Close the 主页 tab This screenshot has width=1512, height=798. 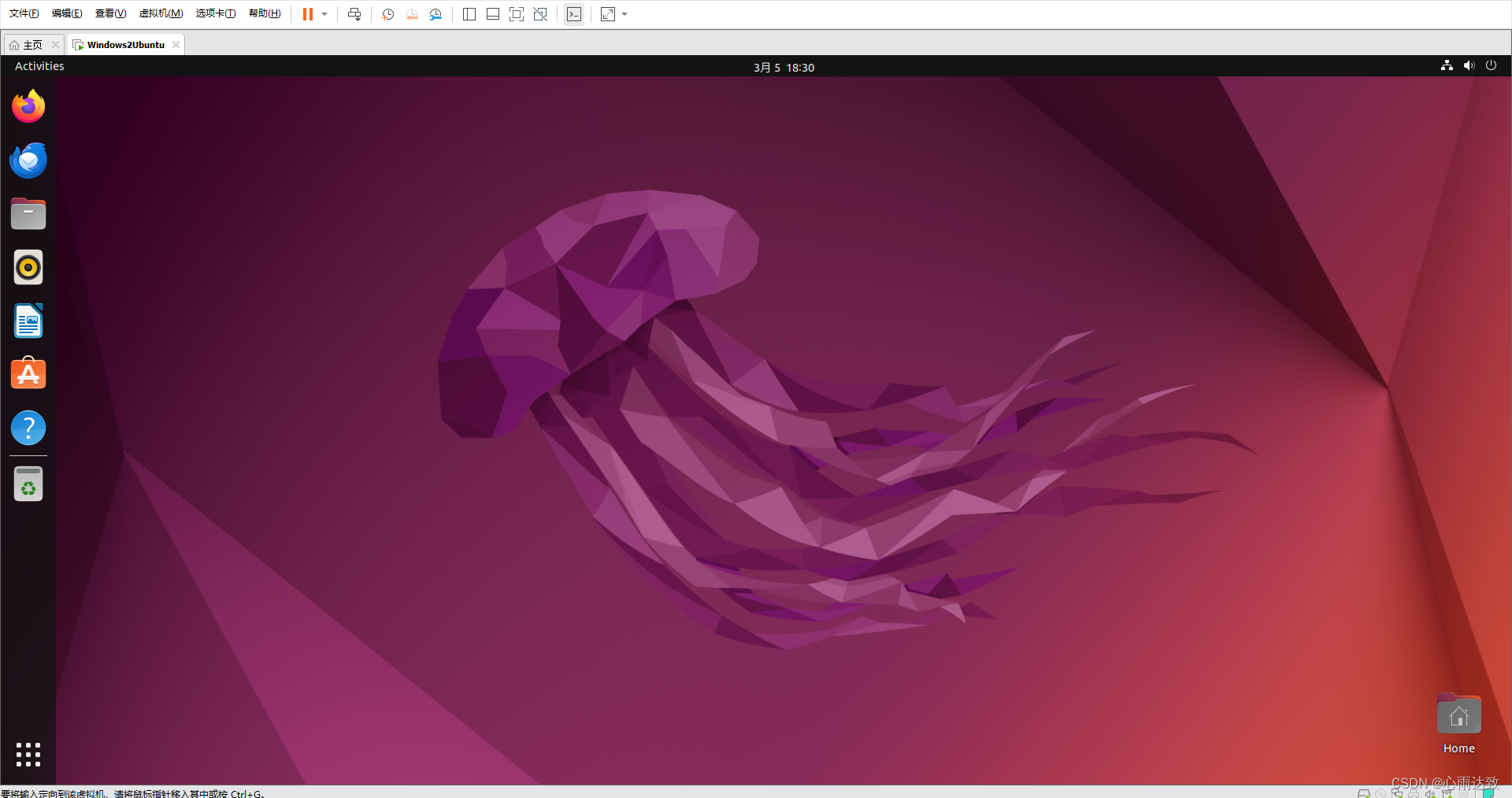pyautogui.click(x=55, y=45)
